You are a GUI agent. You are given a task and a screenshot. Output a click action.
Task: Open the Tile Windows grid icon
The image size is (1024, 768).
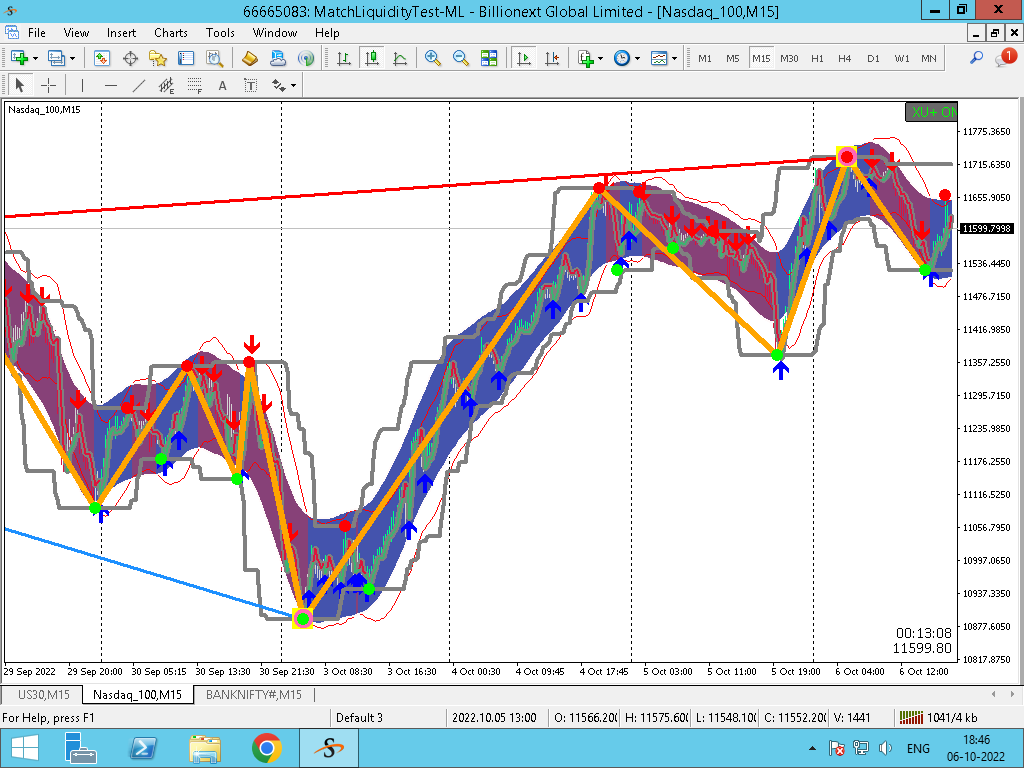489,58
